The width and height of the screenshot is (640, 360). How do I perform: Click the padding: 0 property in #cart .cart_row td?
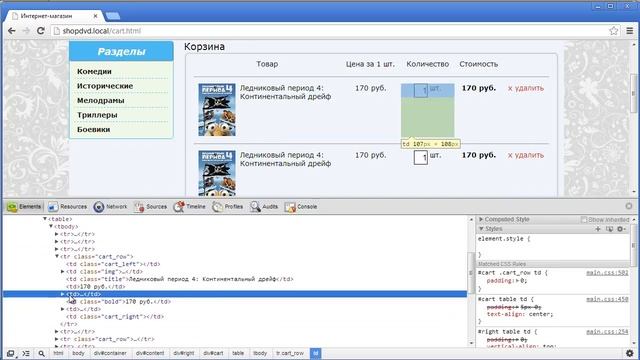(x=507, y=281)
